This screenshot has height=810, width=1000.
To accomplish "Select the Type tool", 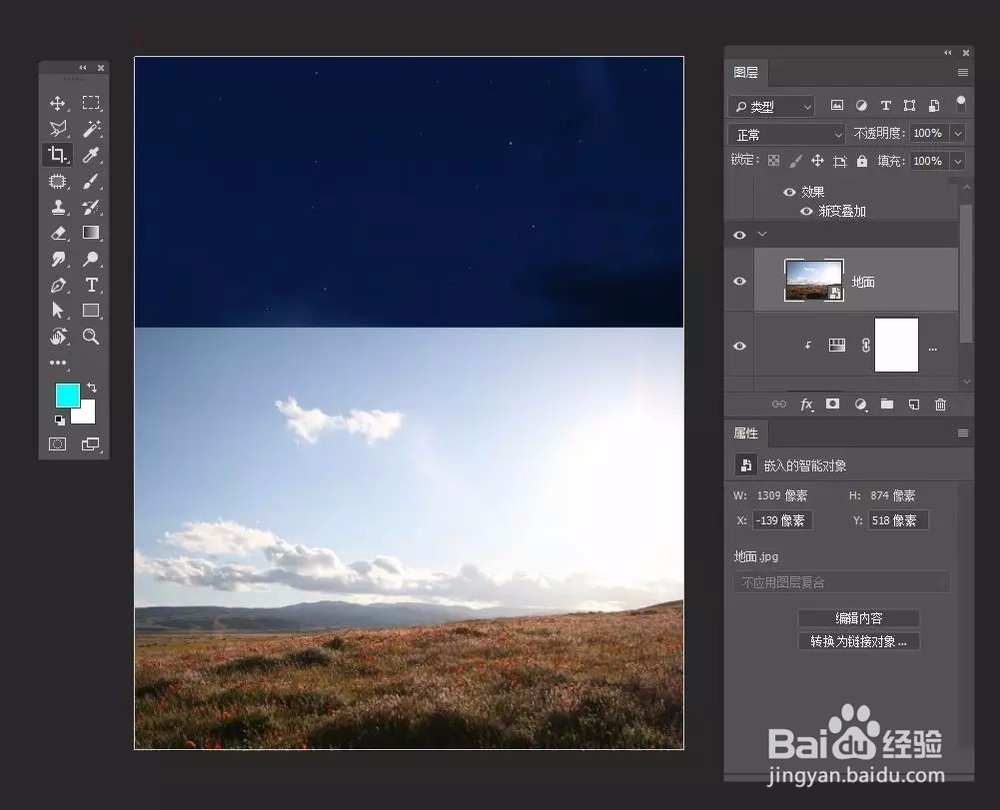I will click(92, 284).
